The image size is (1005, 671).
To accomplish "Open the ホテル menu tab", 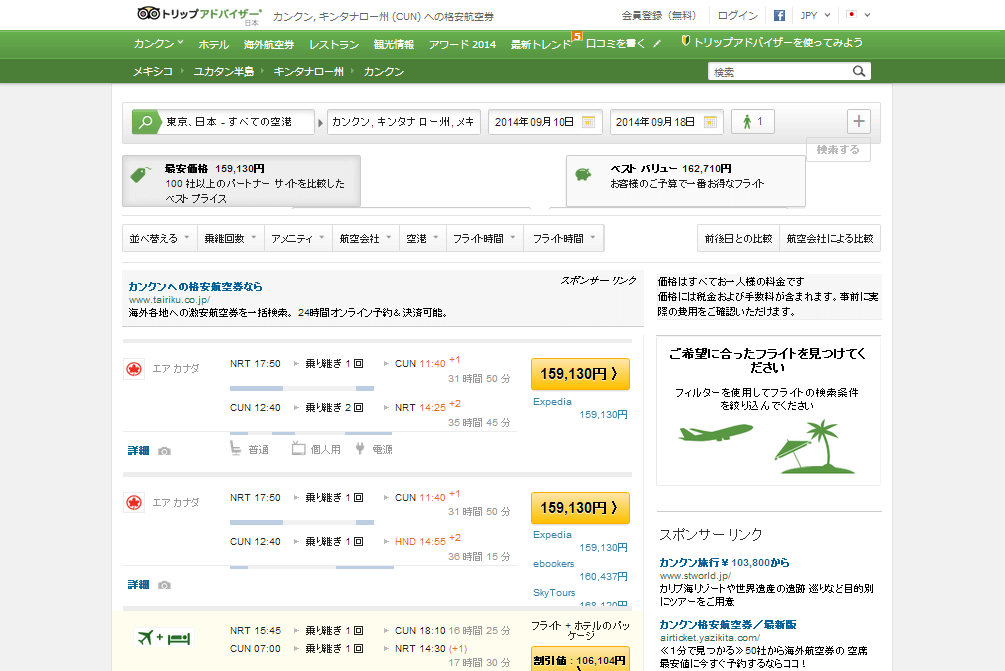I will tap(213, 44).
